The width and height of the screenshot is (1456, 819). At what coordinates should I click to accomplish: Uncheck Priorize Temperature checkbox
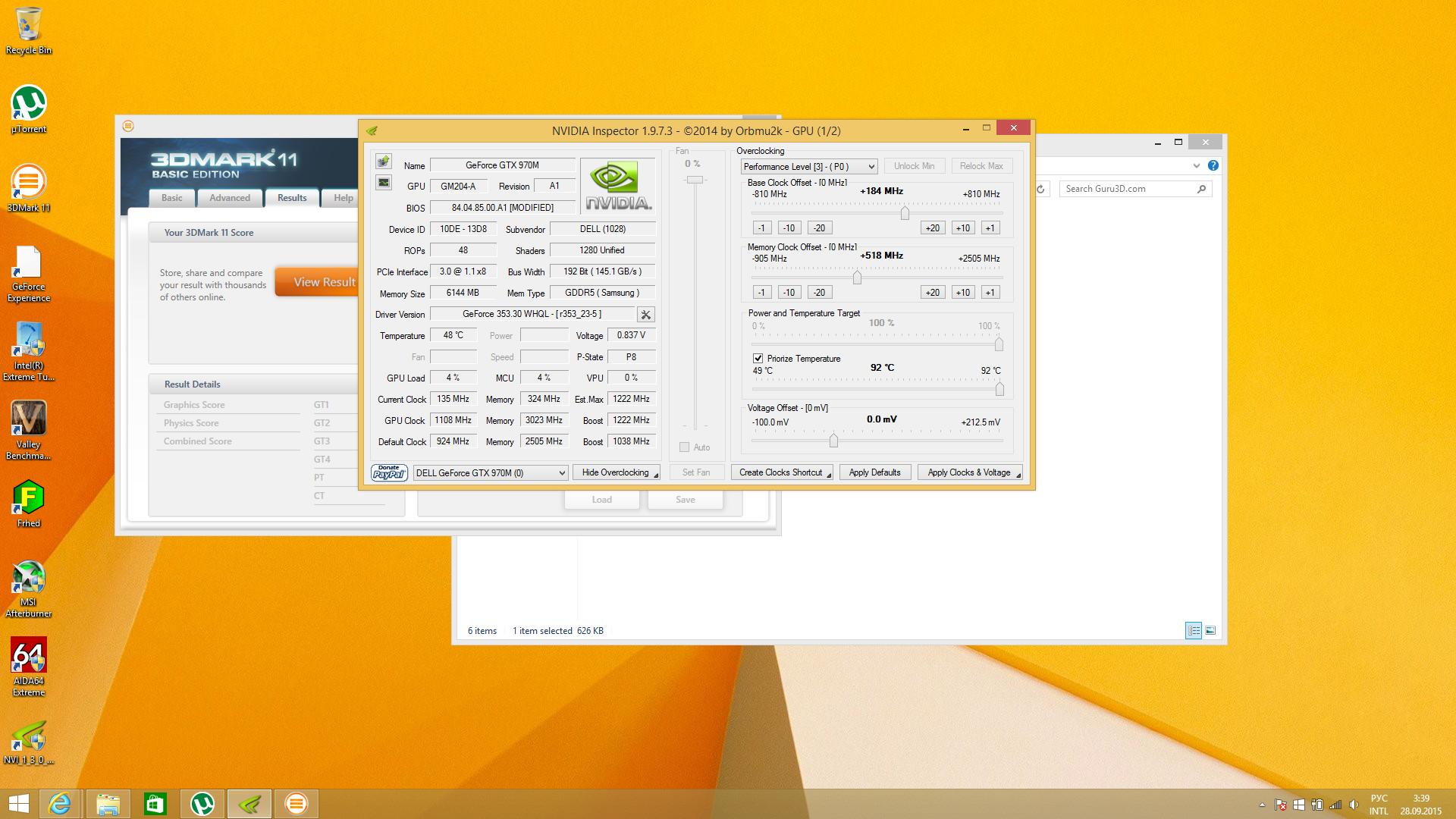(x=758, y=358)
